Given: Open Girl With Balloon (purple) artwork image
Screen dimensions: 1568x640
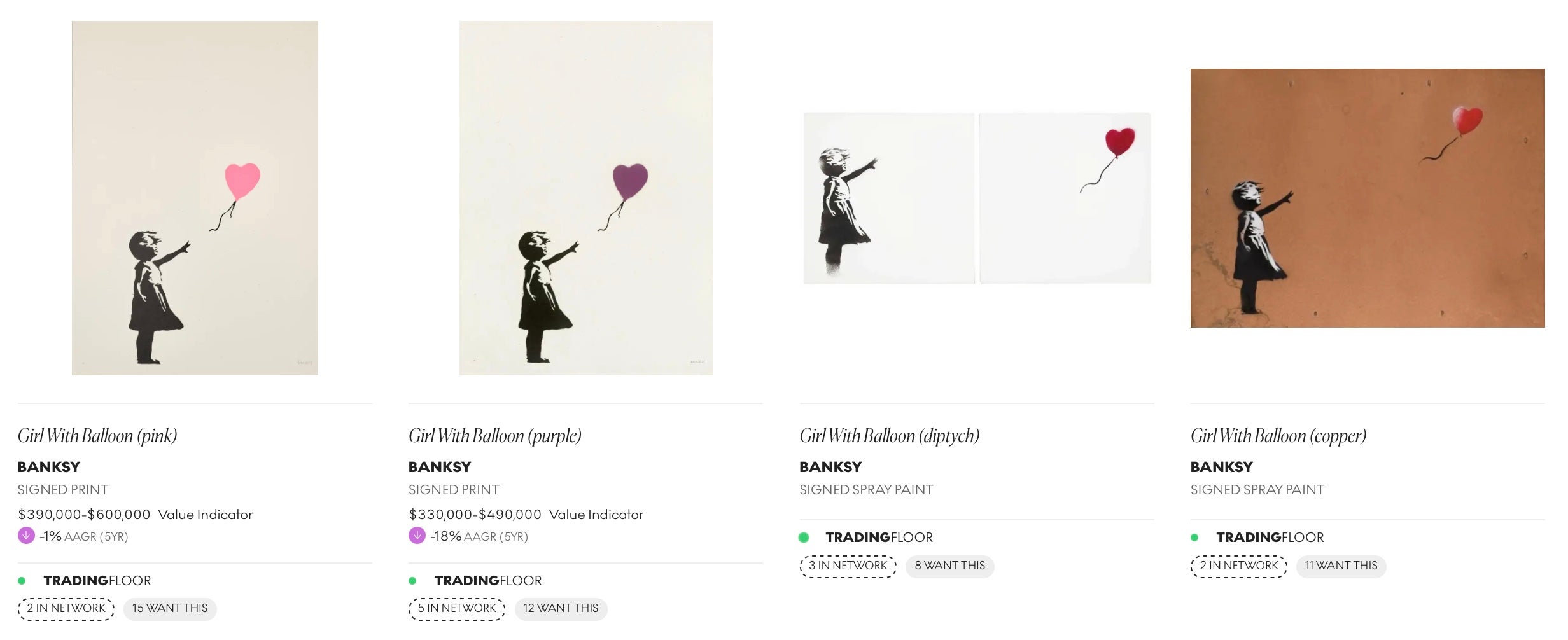Looking at the screenshot, I should [585, 198].
